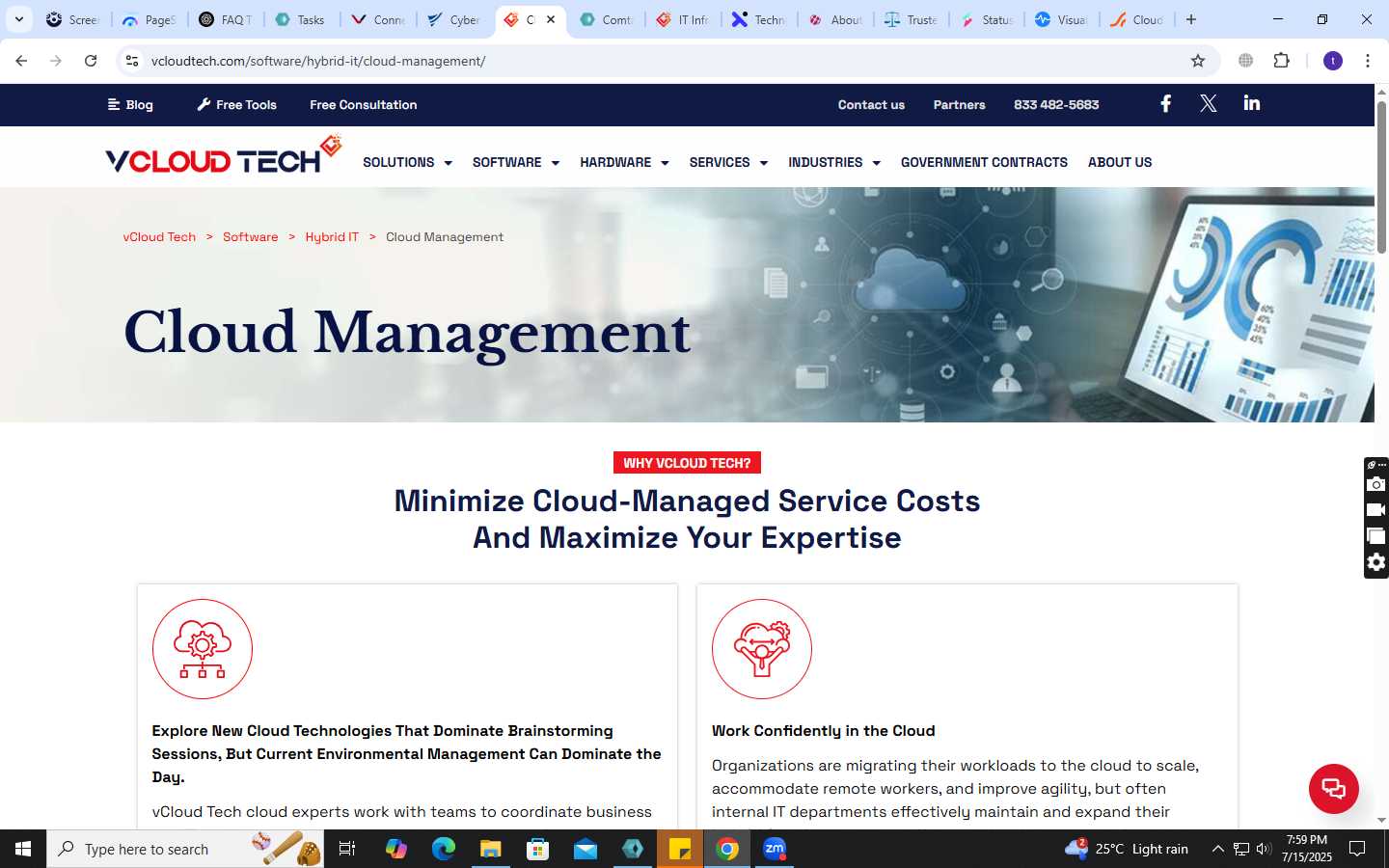Open the Contact us link
The image size is (1389, 868).
pos(871,104)
